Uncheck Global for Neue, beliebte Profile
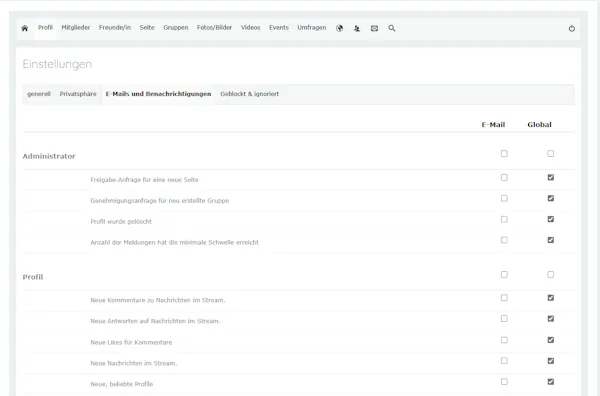The image size is (600, 396). [551, 381]
